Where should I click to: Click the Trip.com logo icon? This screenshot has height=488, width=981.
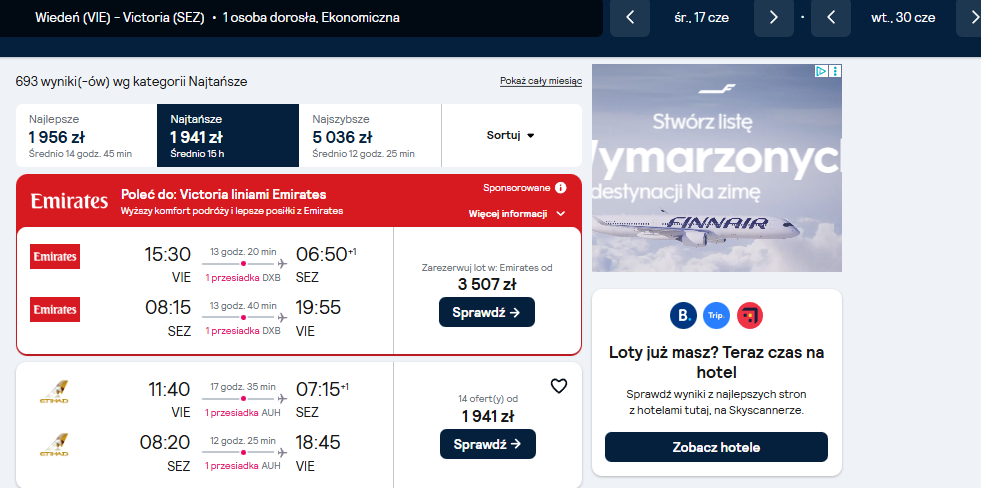click(x=716, y=315)
